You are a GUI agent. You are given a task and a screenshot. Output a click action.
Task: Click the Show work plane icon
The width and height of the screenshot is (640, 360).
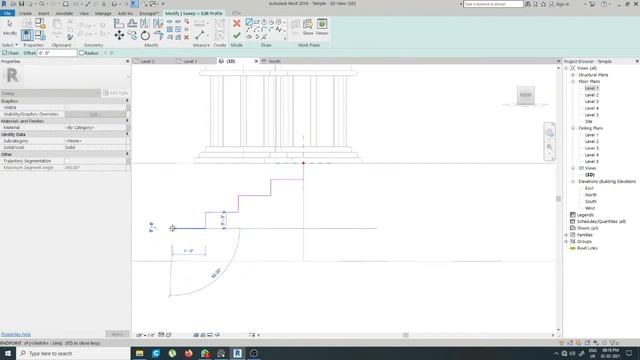(x=308, y=27)
